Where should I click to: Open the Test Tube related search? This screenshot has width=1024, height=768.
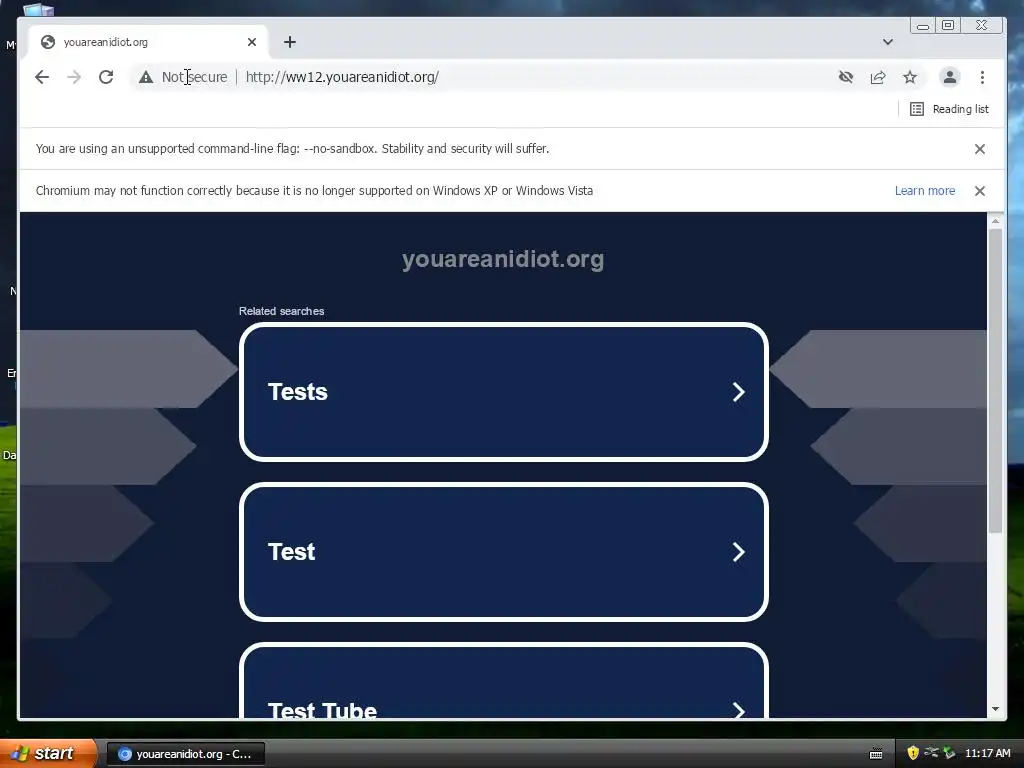pos(504,680)
